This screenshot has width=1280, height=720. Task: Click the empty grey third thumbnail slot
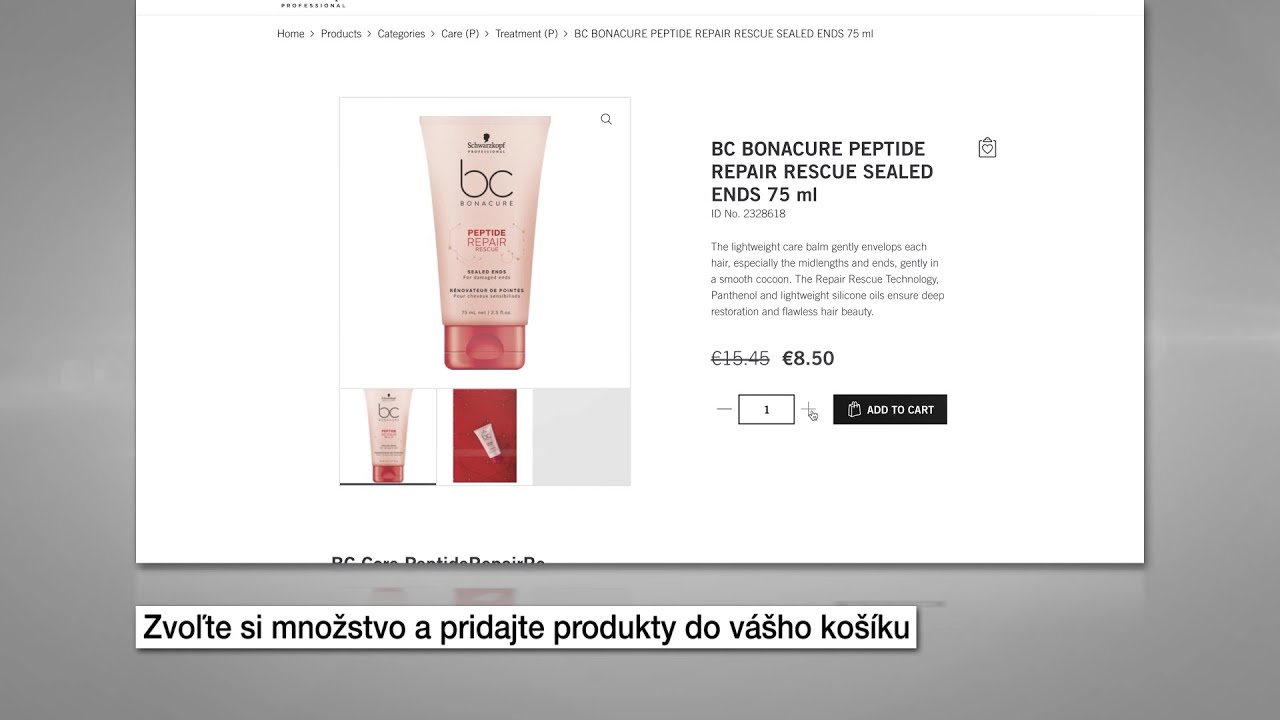click(582, 436)
